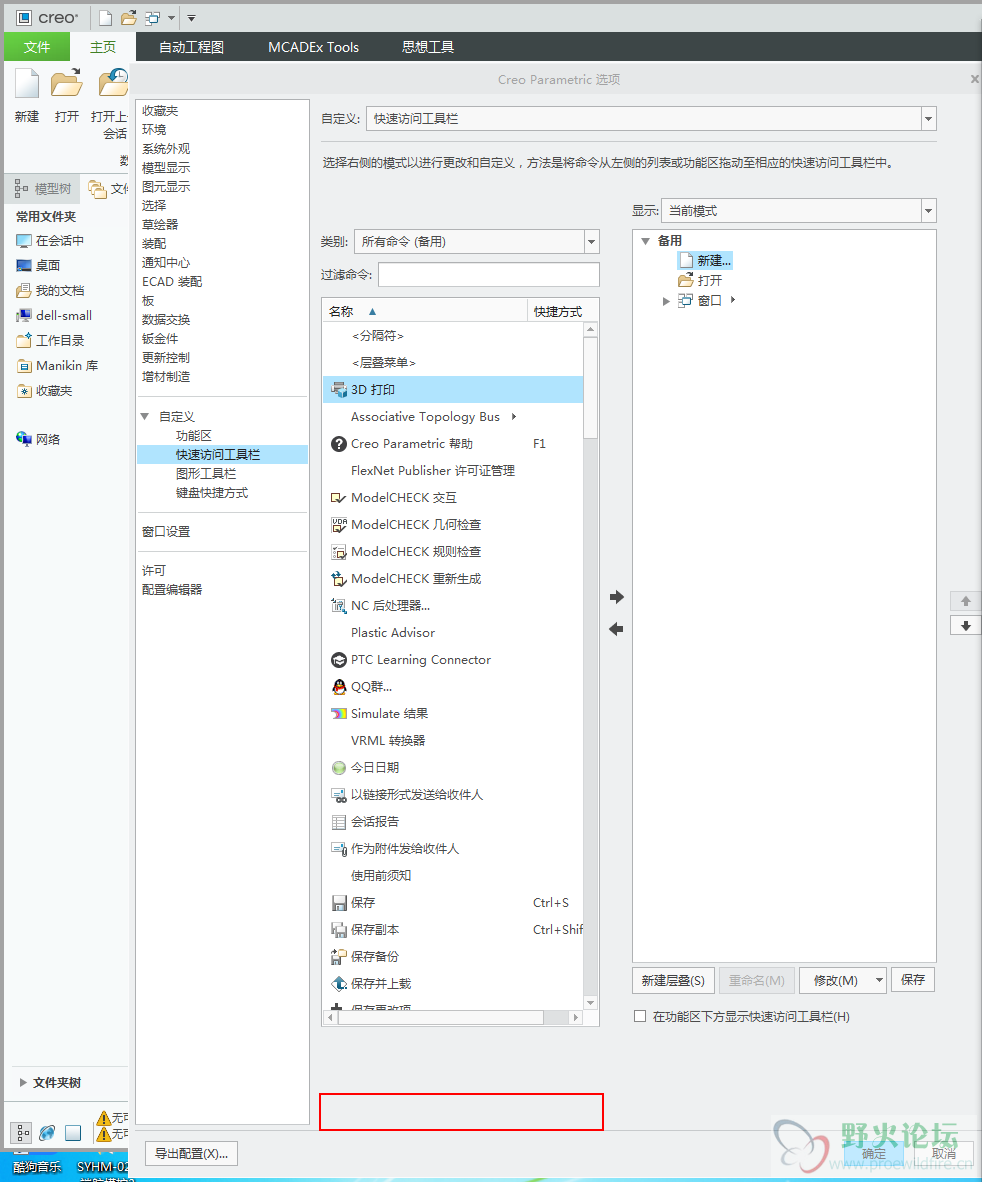
Task: Select NC 后处理器 command
Action: (452, 605)
